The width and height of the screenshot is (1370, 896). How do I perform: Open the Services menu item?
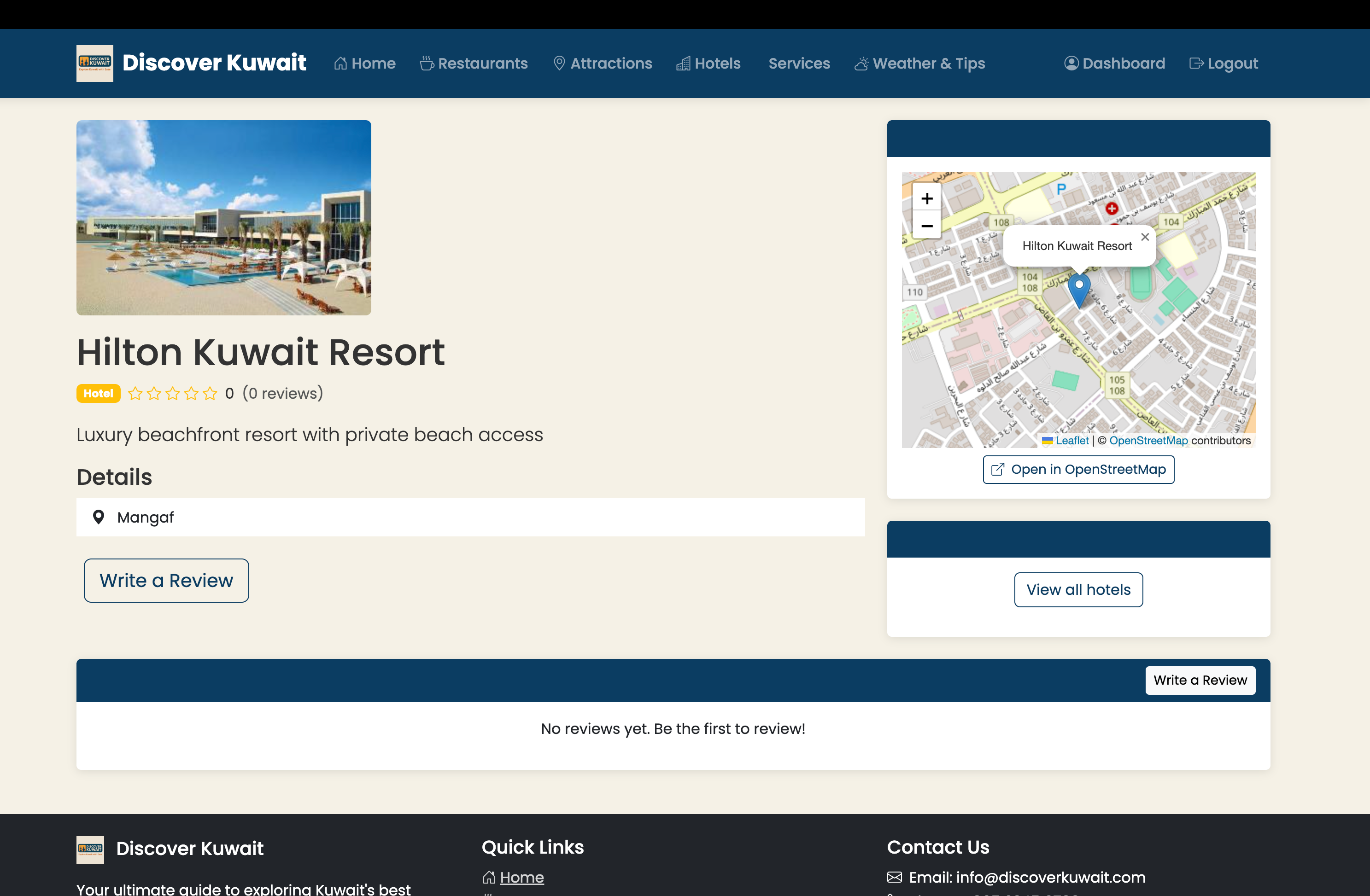(799, 63)
